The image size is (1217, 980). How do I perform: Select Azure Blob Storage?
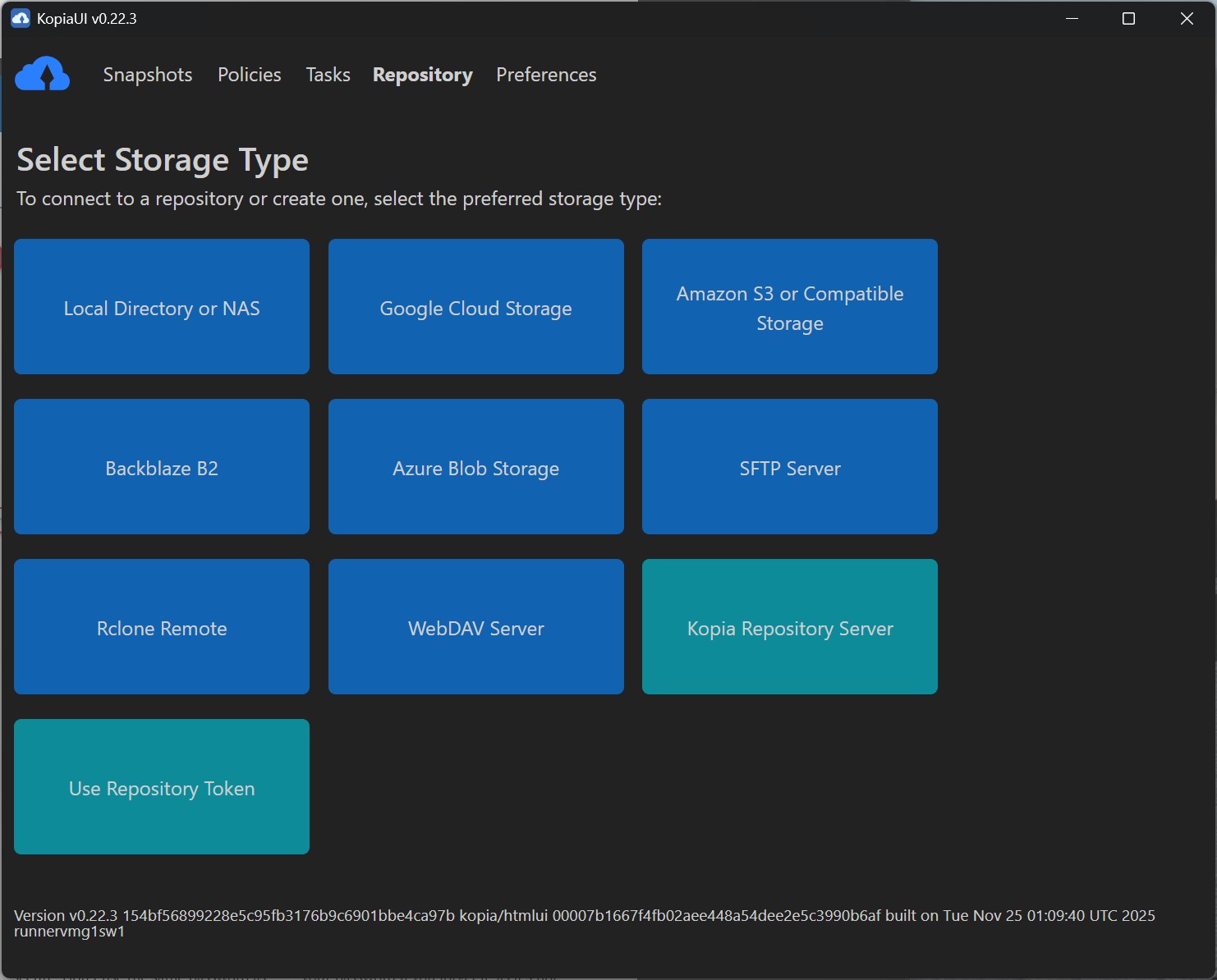476,467
